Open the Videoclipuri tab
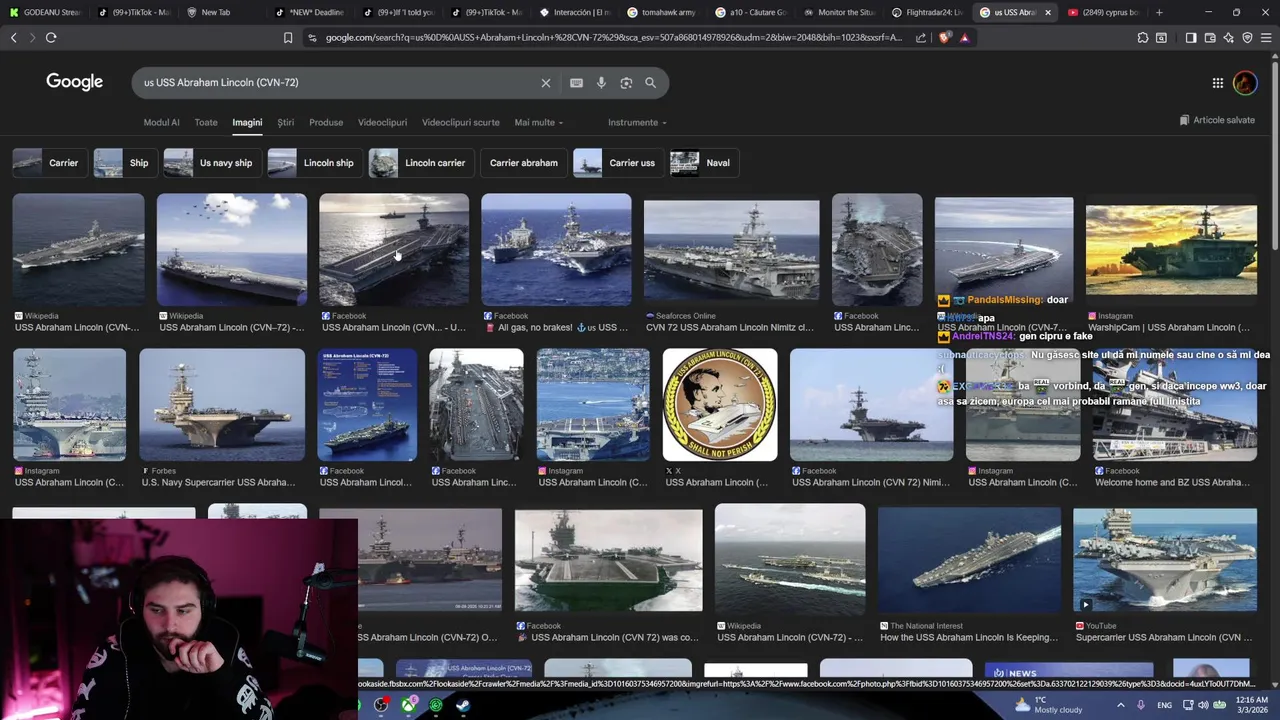 [x=382, y=123]
